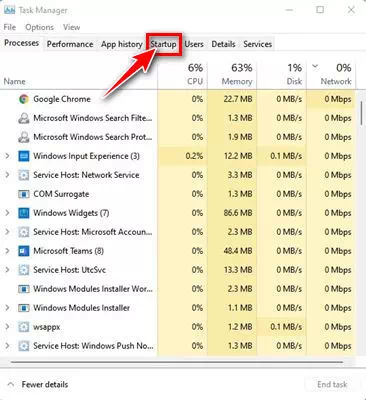This screenshot has height=400, width=366.
Task: Click the Windows Input Experience icon
Action: click(x=24, y=156)
